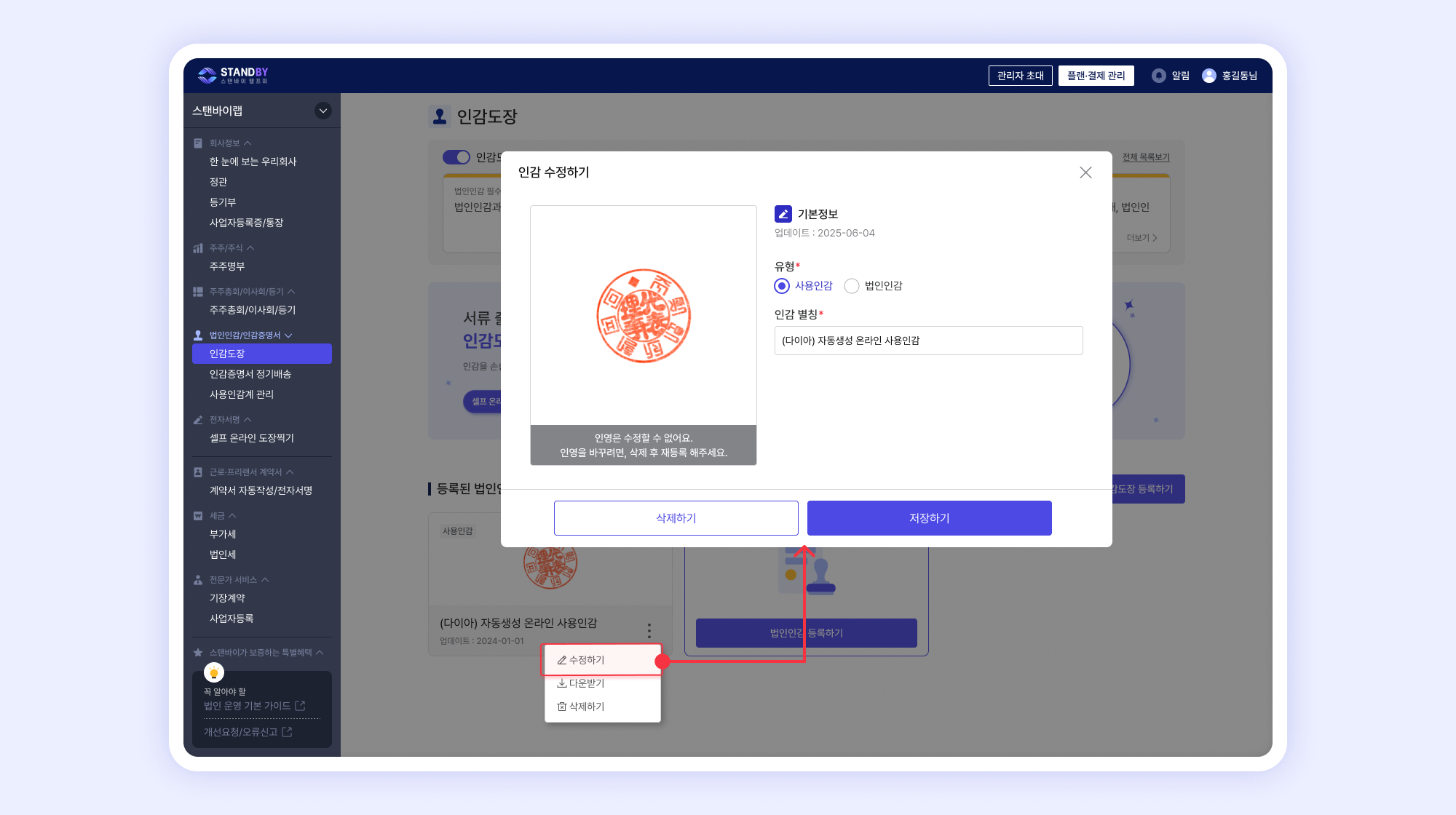This screenshot has height=815, width=1456.
Task: Open the seal card three-dot menu
Action: pos(649,630)
